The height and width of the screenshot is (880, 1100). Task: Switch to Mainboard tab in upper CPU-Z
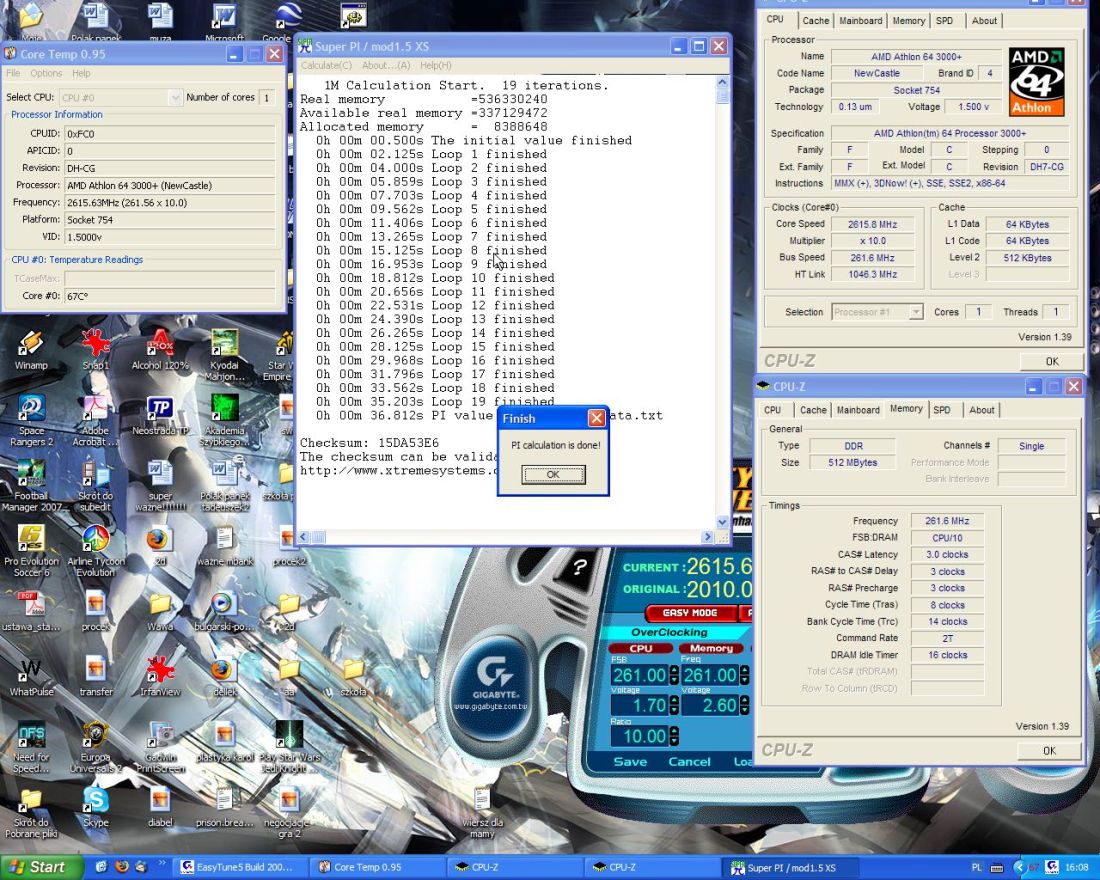pos(861,20)
